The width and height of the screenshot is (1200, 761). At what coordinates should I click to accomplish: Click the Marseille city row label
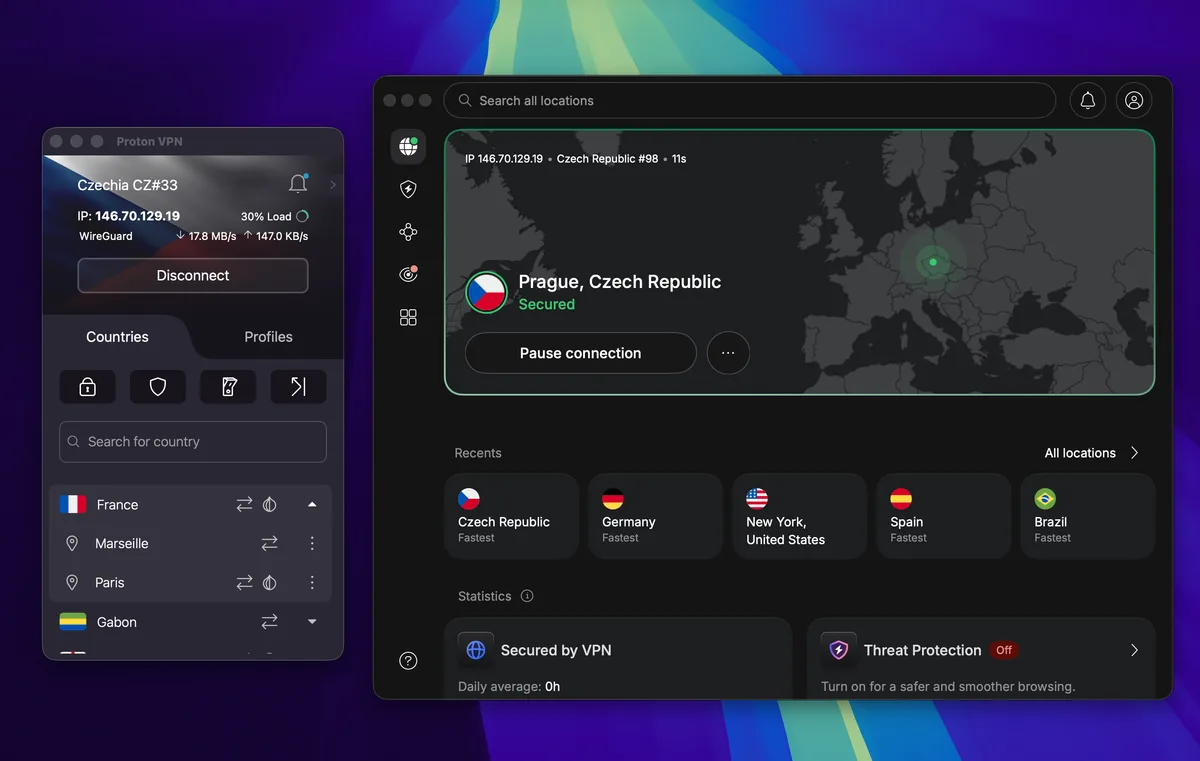pyautogui.click(x=122, y=544)
